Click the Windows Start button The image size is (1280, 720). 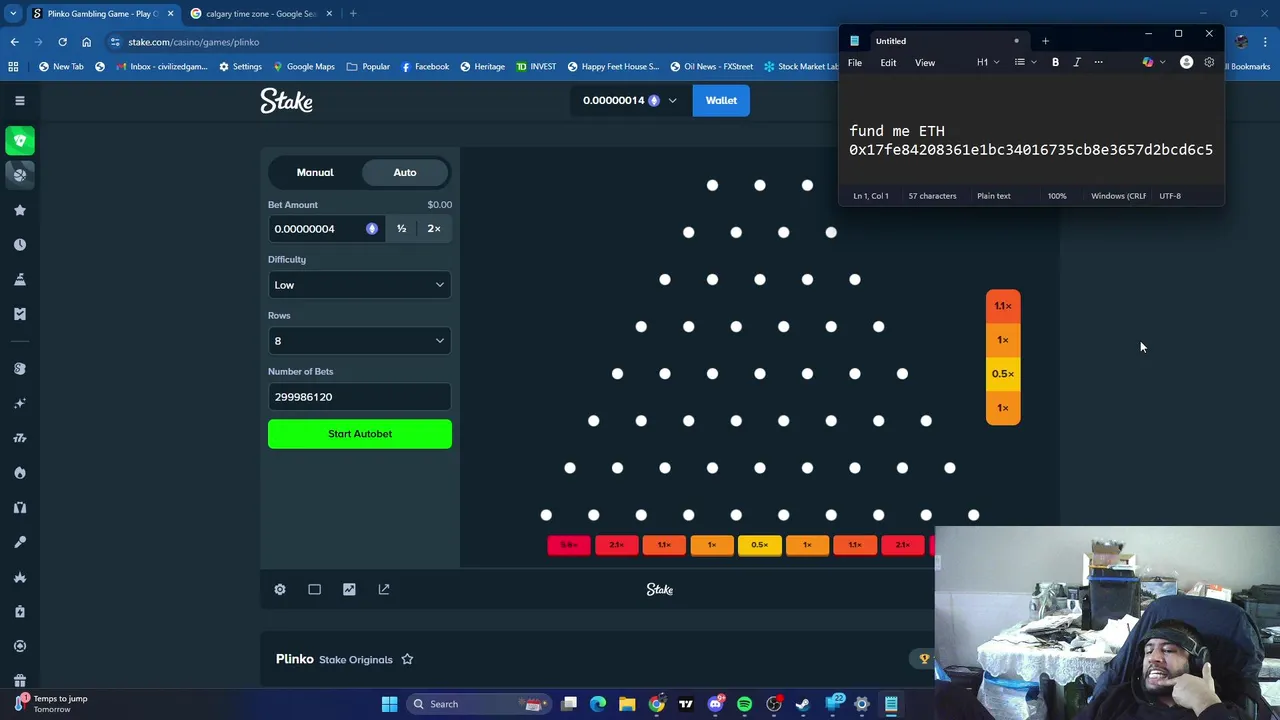point(389,704)
